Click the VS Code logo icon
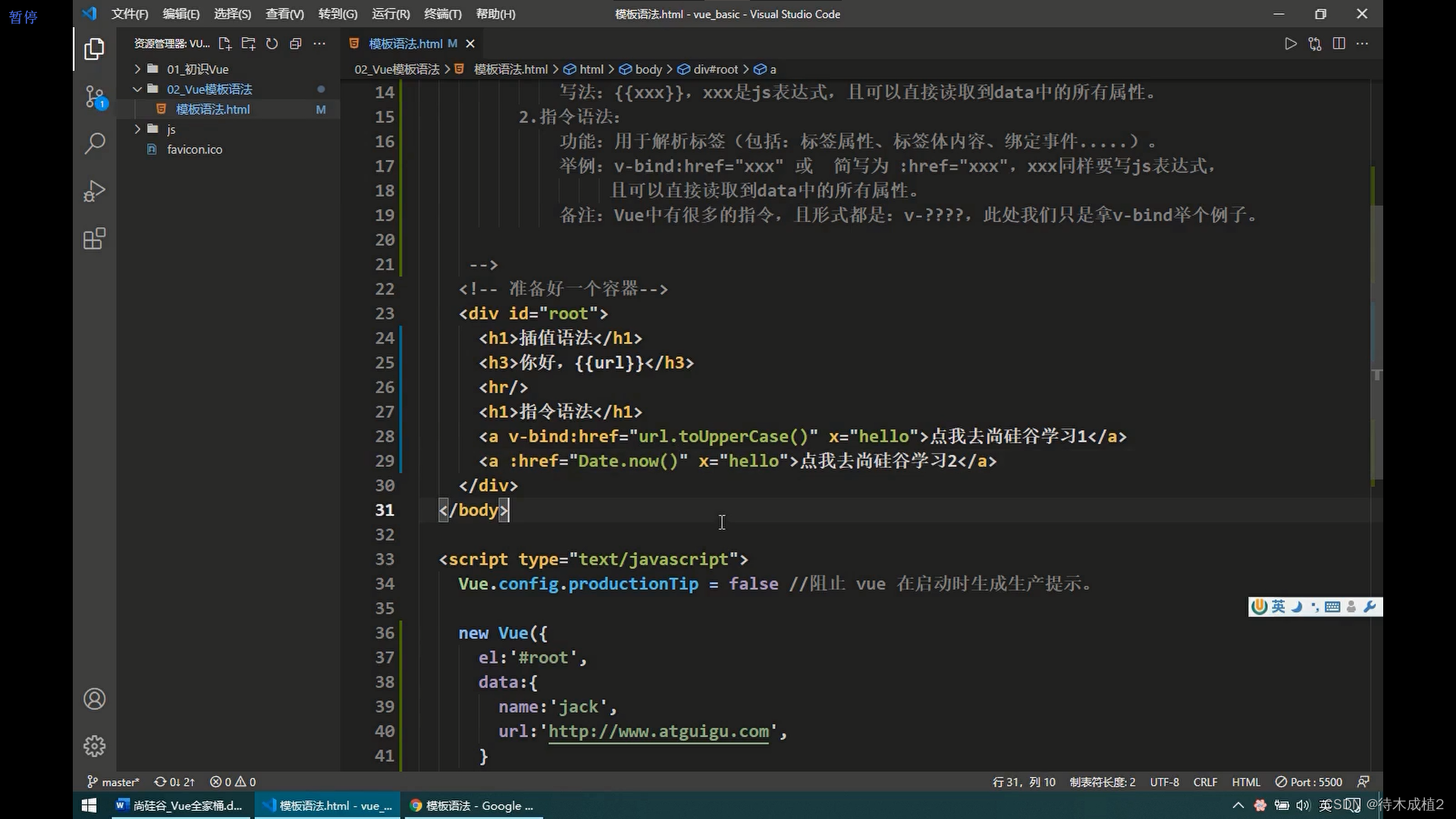The width and height of the screenshot is (1456, 819). tap(89, 14)
